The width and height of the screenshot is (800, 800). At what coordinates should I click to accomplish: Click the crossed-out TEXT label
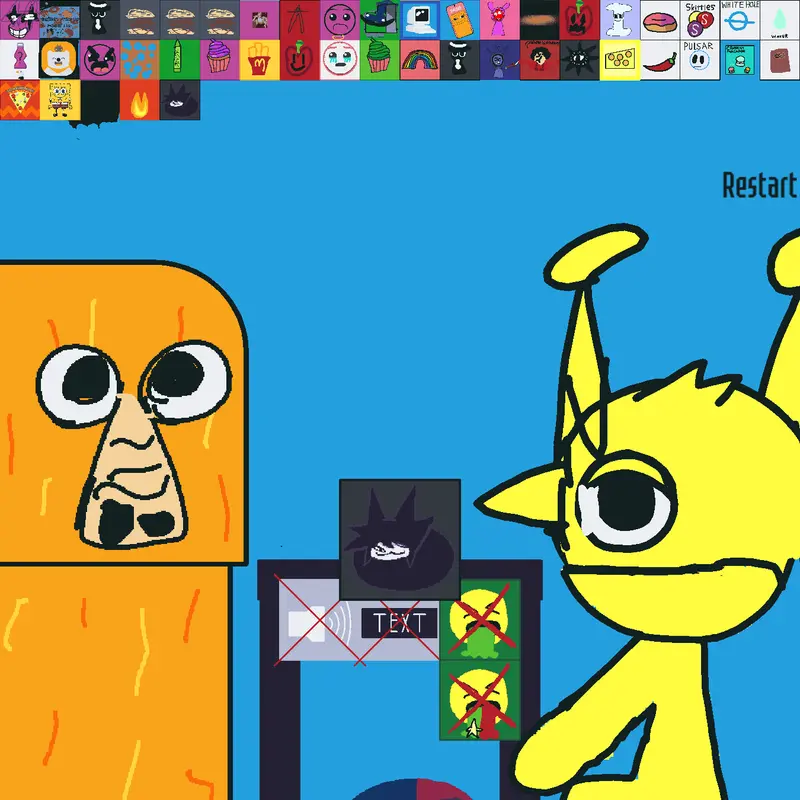(x=399, y=623)
